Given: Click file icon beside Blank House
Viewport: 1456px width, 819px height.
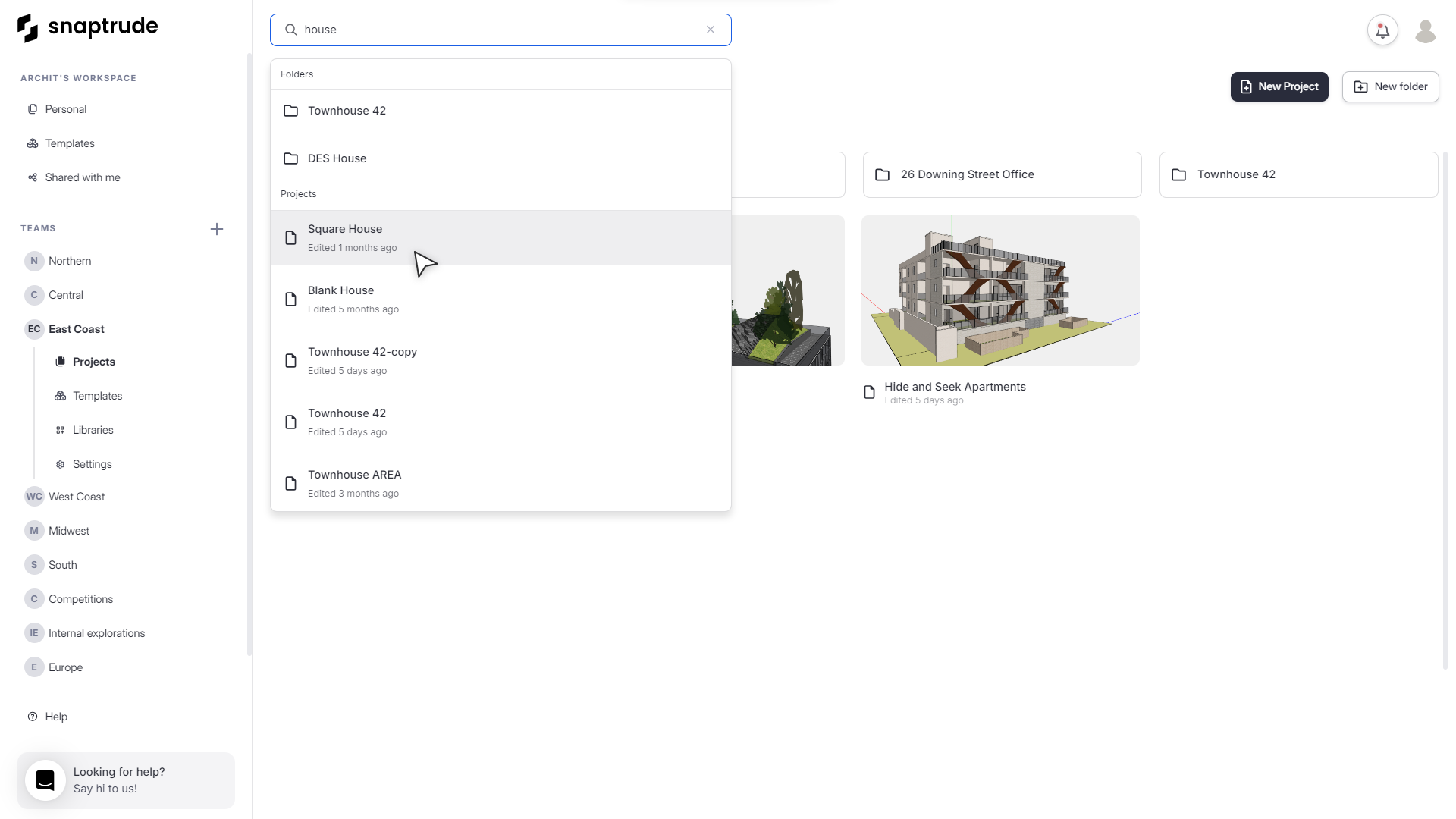Looking at the screenshot, I should click(x=290, y=300).
